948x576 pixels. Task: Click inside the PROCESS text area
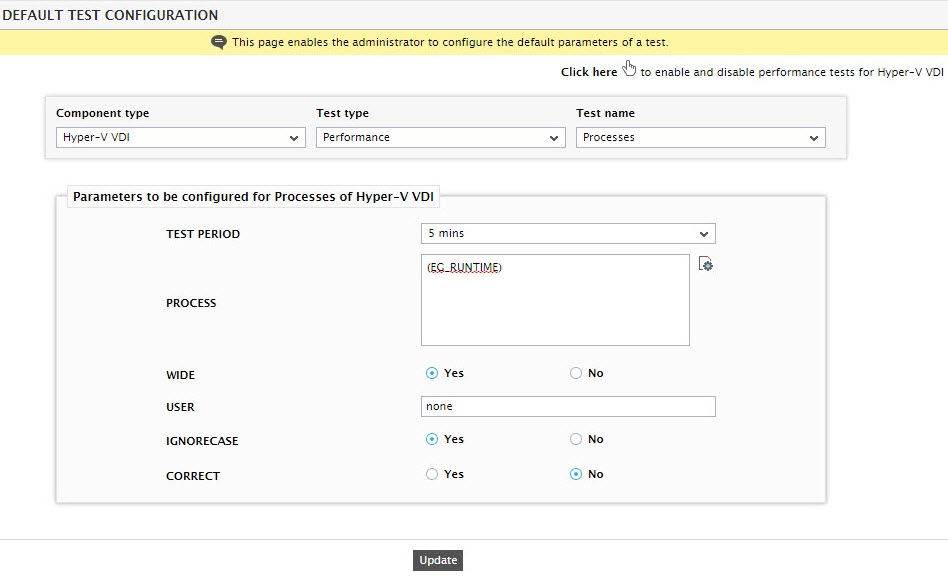(x=555, y=300)
